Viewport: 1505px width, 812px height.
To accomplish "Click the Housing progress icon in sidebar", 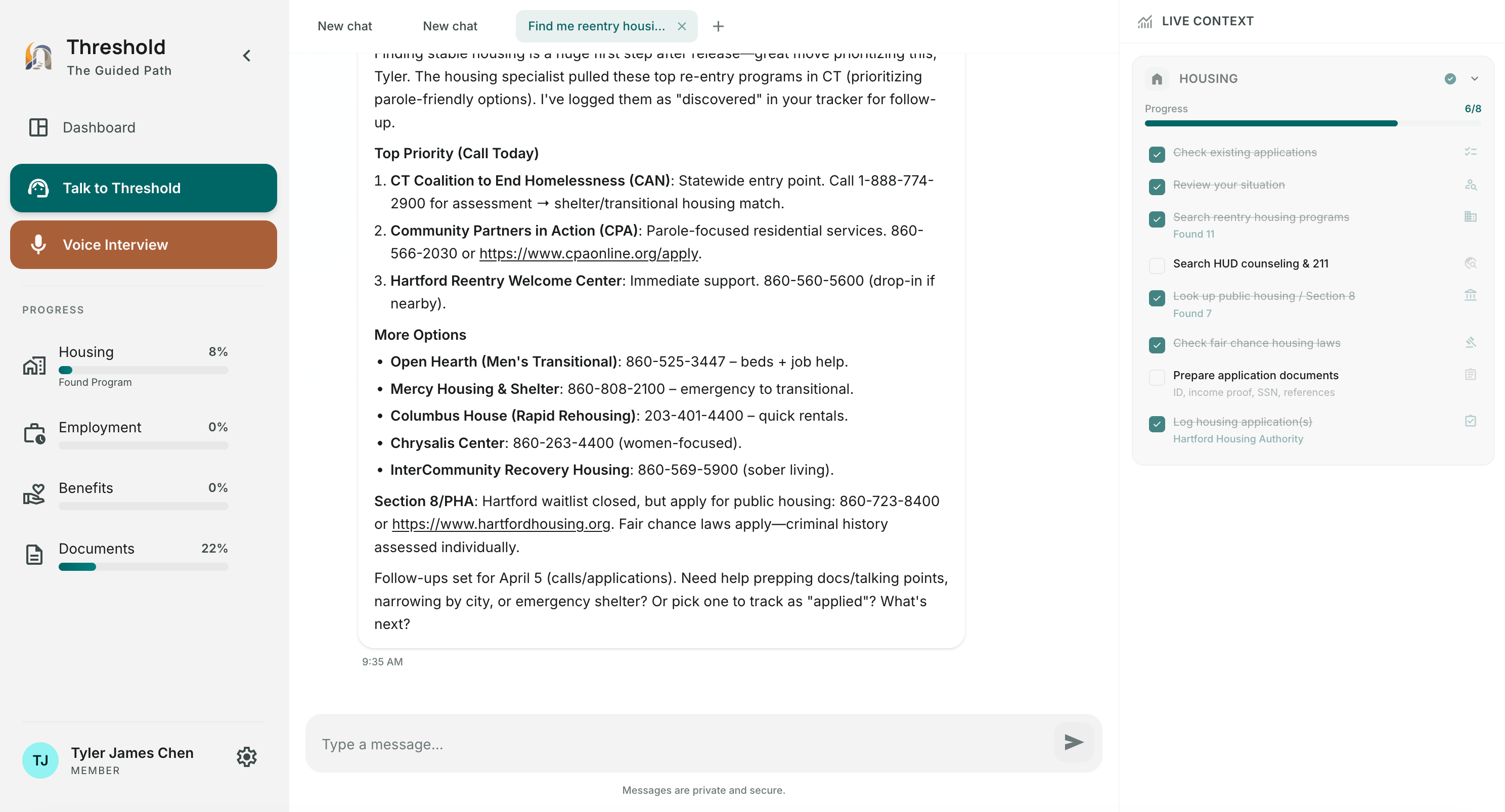I will click(x=34, y=366).
